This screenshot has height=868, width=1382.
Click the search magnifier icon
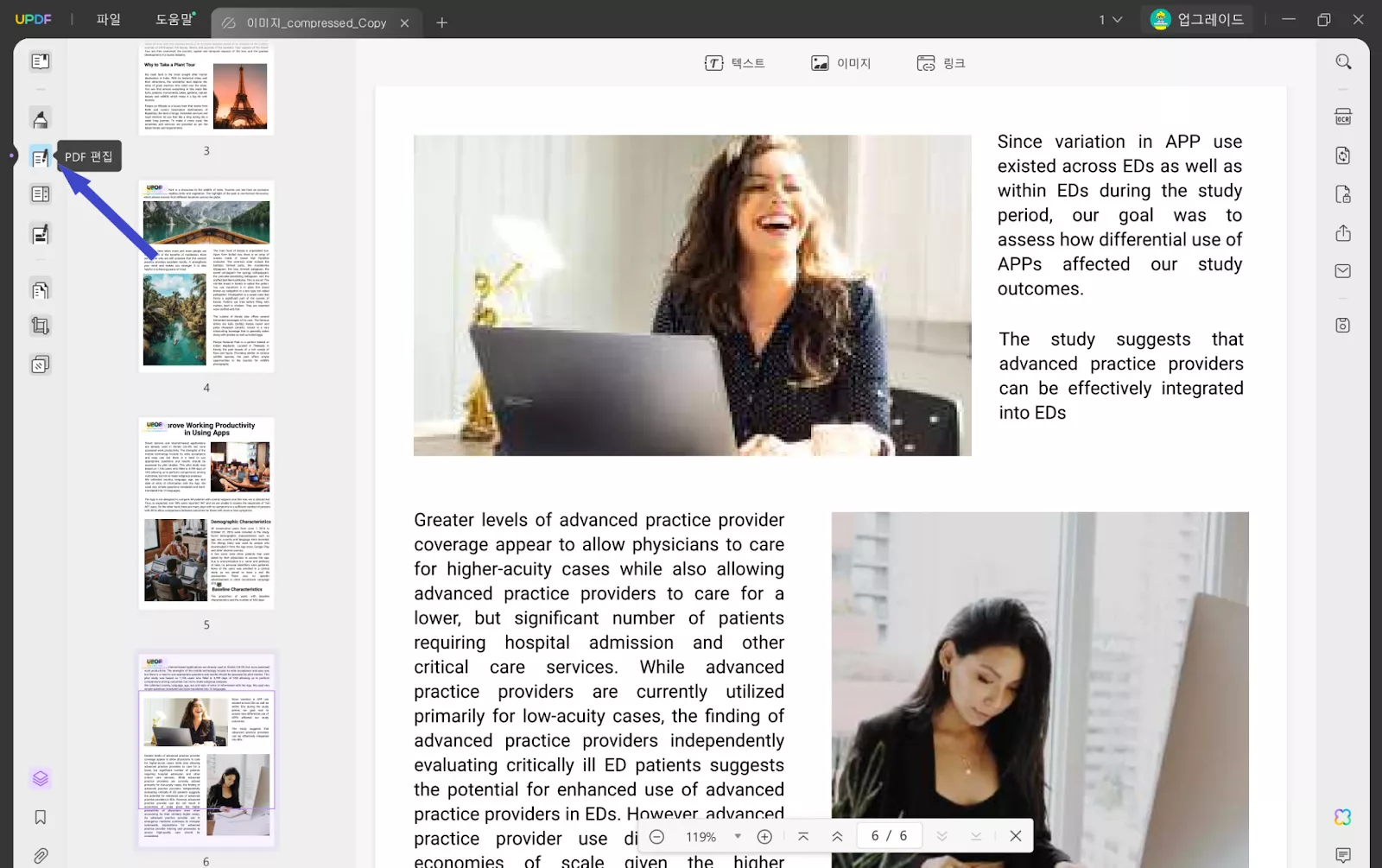coord(1343,61)
